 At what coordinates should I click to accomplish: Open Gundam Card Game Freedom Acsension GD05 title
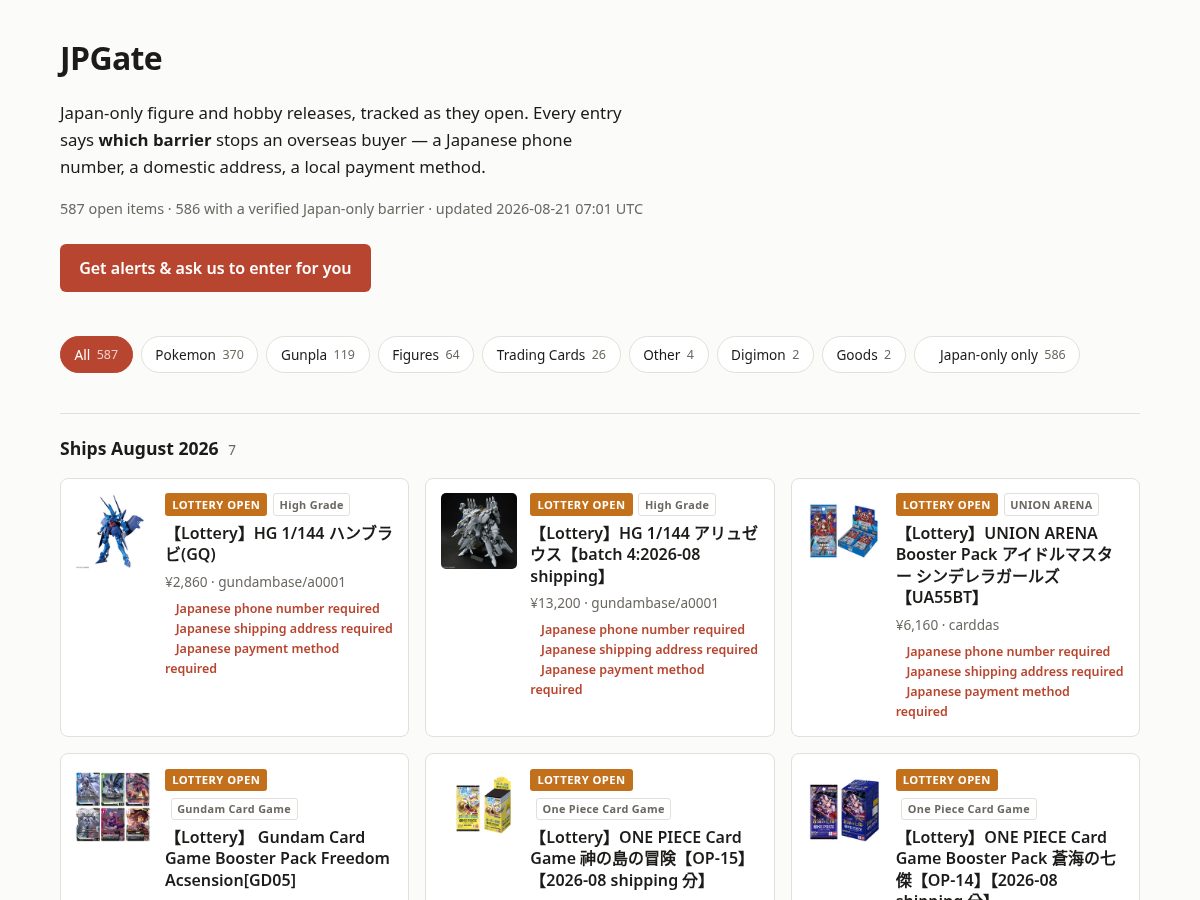(278, 858)
